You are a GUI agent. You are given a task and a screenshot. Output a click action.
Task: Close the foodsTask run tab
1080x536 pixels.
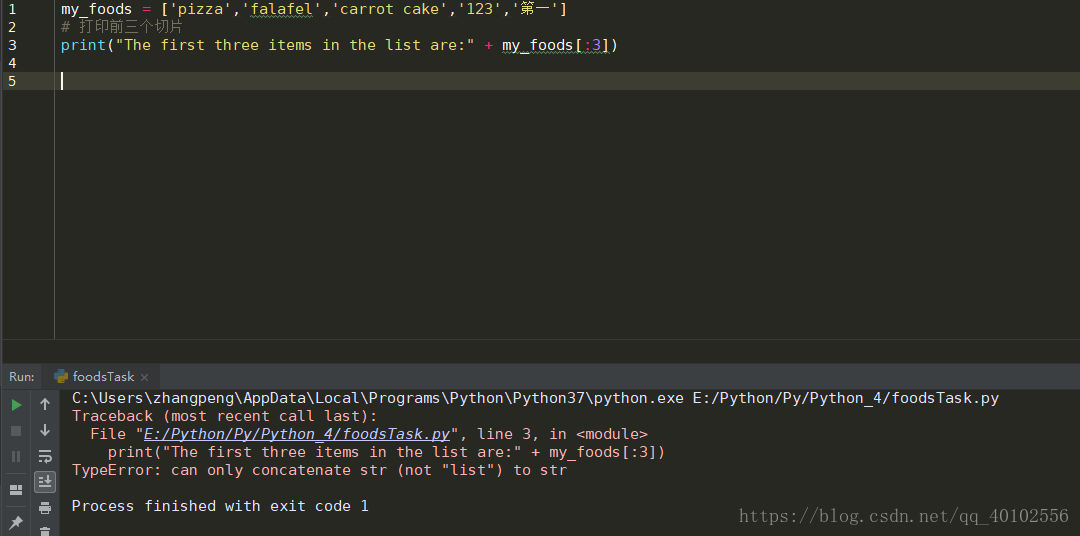click(145, 377)
